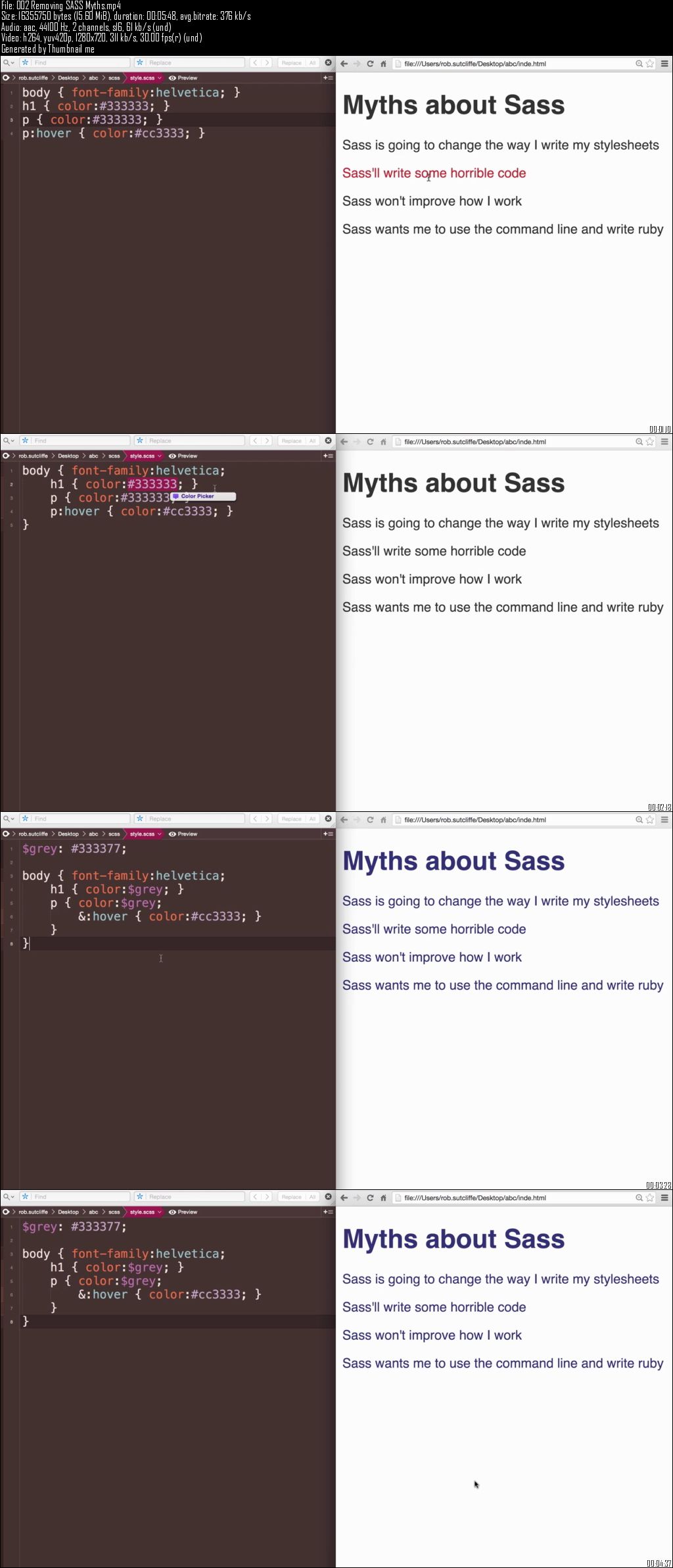The height and width of the screenshot is (1568, 673).
Task: Close the find bar in the 00:01:10 frame
Action: coord(329,62)
